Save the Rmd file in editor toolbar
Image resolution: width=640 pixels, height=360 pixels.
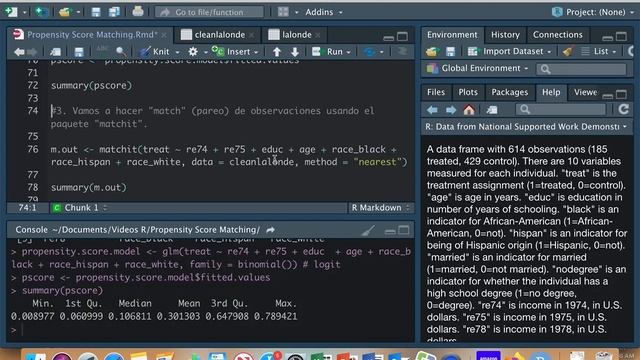[79, 52]
